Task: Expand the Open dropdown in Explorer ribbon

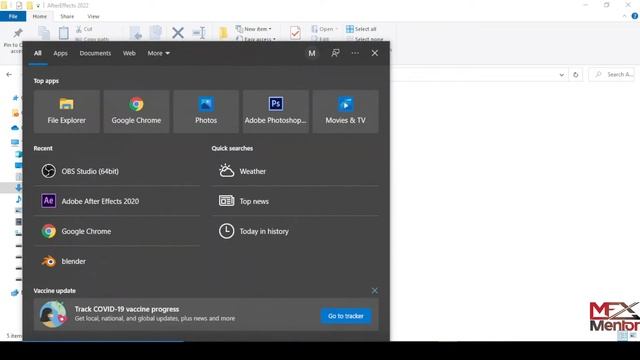Action: [325, 29]
